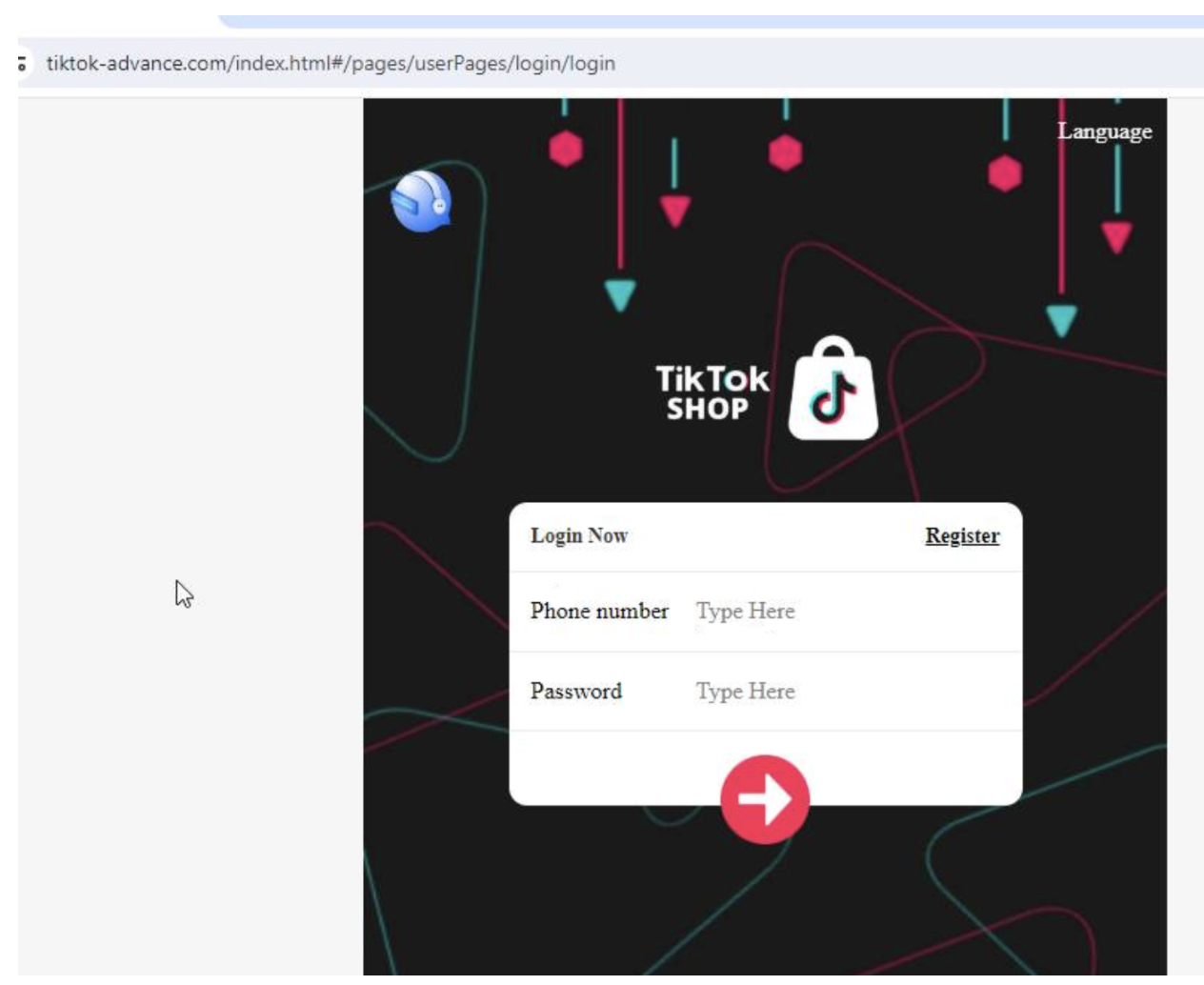Click the "TikTok SHOP" wordmark text
The image size is (1204, 985).
712,392
